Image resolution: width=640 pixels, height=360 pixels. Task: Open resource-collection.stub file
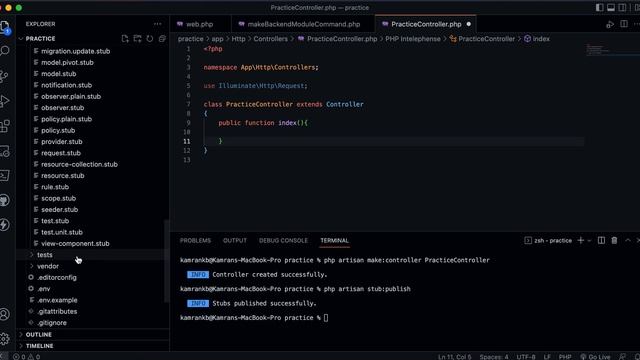(79, 164)
